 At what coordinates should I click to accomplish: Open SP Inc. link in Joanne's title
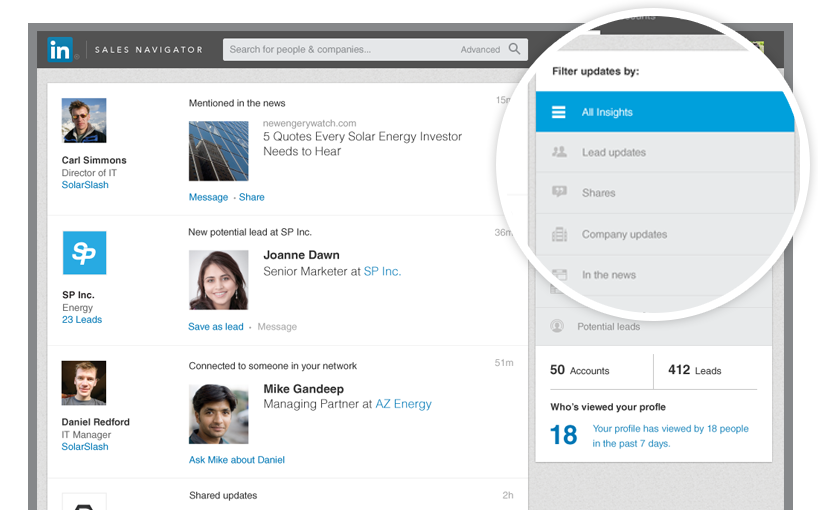382,271
